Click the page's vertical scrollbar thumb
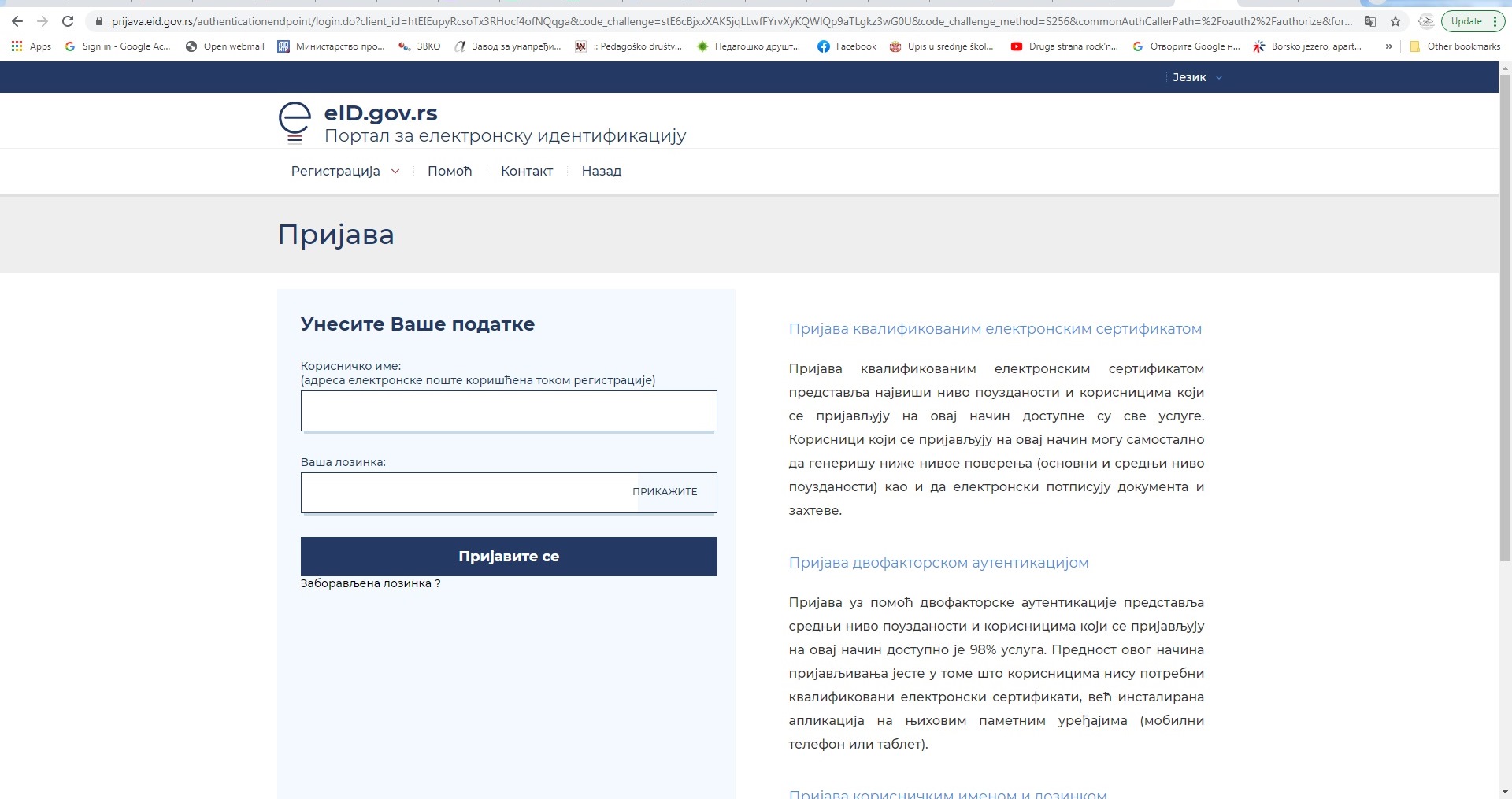This screenshot has height=799, width=1512. click(1505, 315)
